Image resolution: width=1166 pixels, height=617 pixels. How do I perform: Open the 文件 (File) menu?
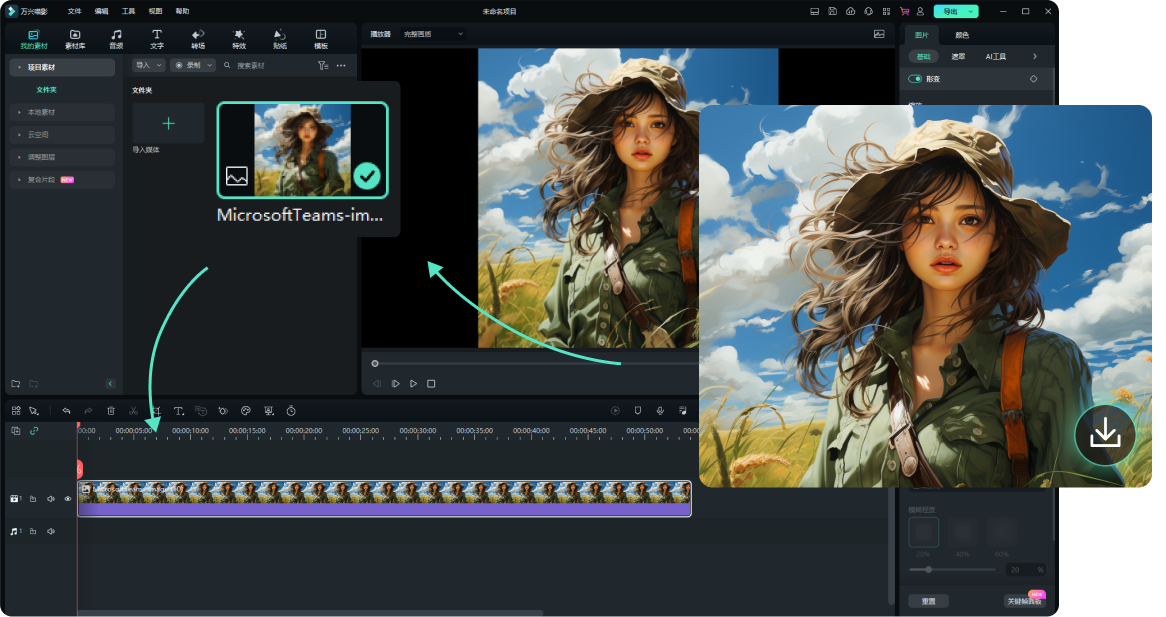point(75,11)
